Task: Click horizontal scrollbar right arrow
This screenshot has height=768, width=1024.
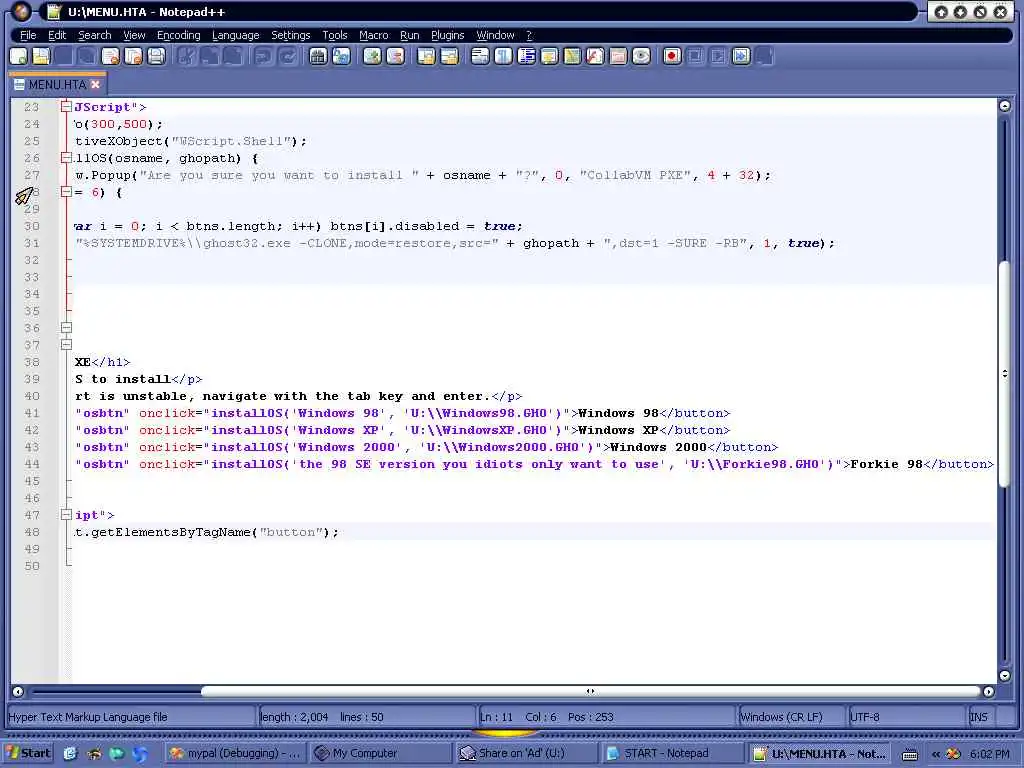Action: click(x=989, y=692)
